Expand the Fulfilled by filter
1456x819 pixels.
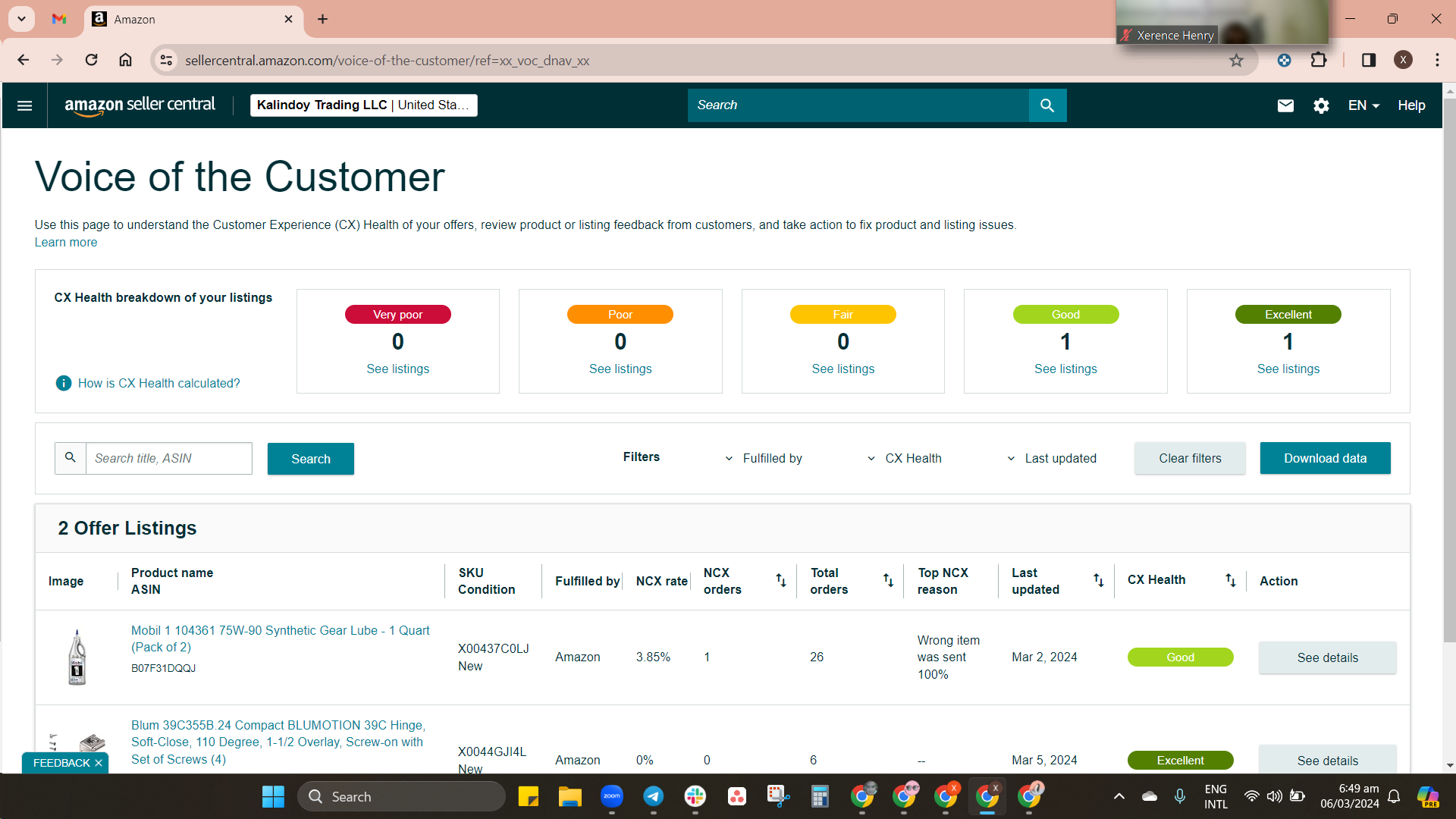click(764, 458)
